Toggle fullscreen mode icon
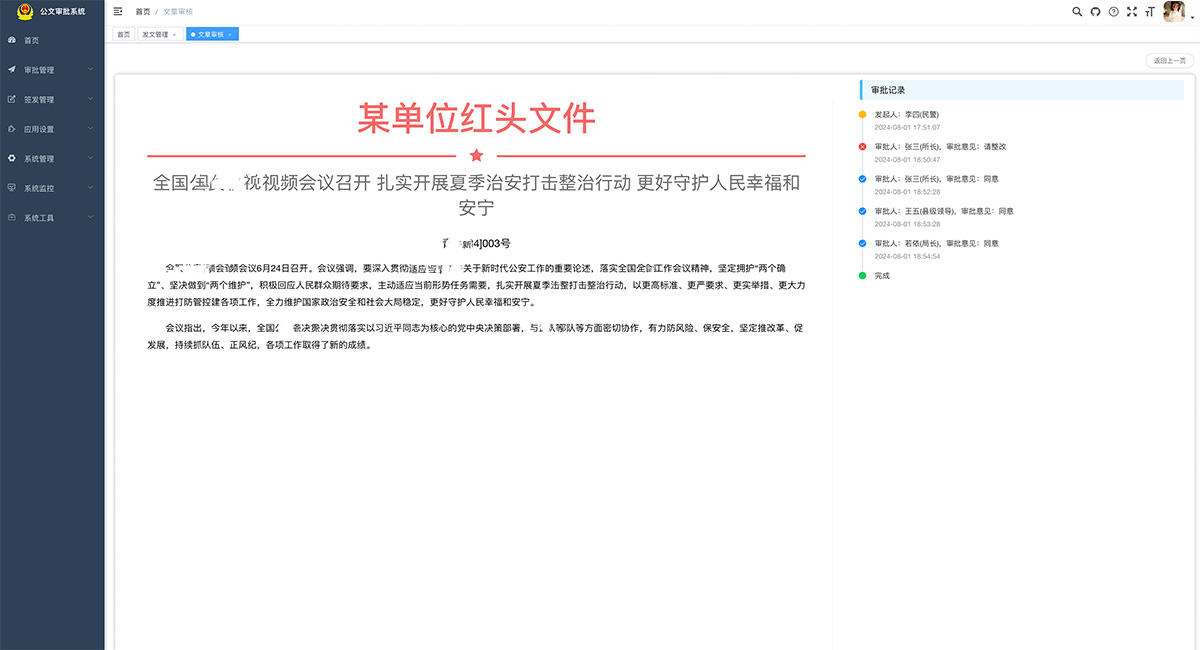This screenshot has height=650, width=1200. click(x=1132, y=12)
